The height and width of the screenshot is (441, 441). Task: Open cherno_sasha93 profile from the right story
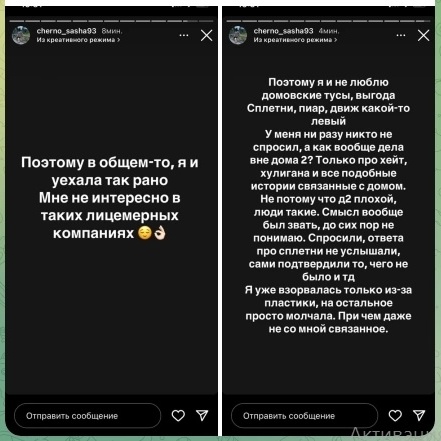pyautogui.click(x=283, y=31)
